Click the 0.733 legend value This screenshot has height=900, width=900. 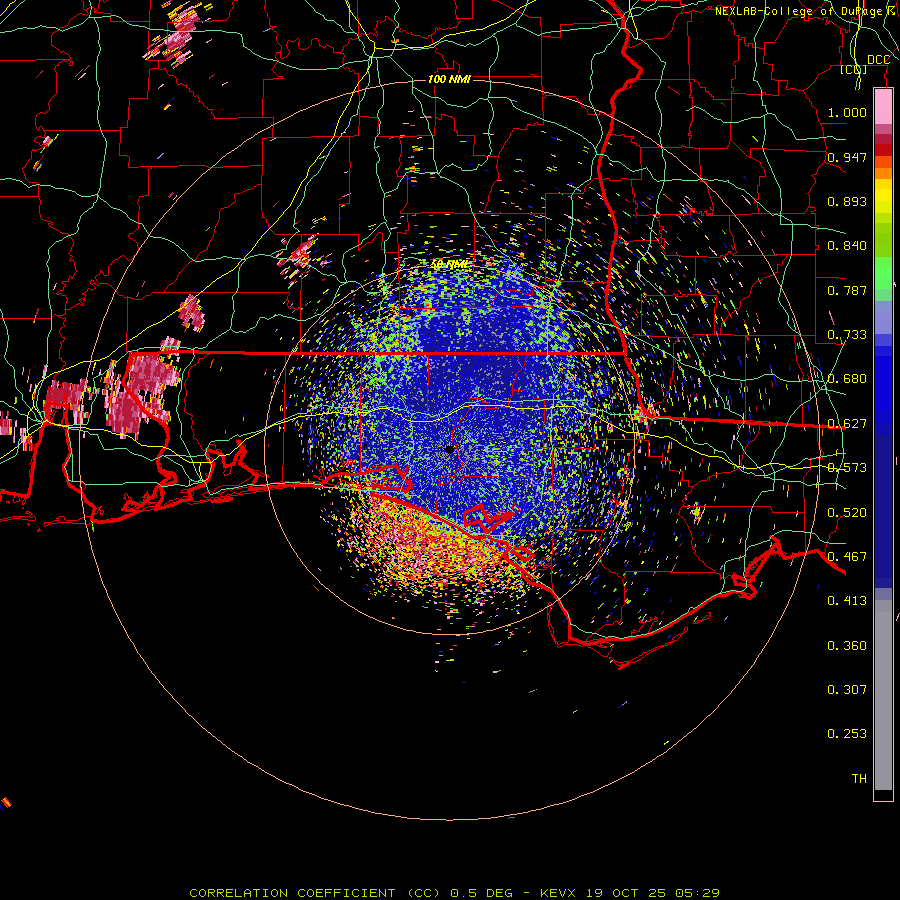pos(847,335)
